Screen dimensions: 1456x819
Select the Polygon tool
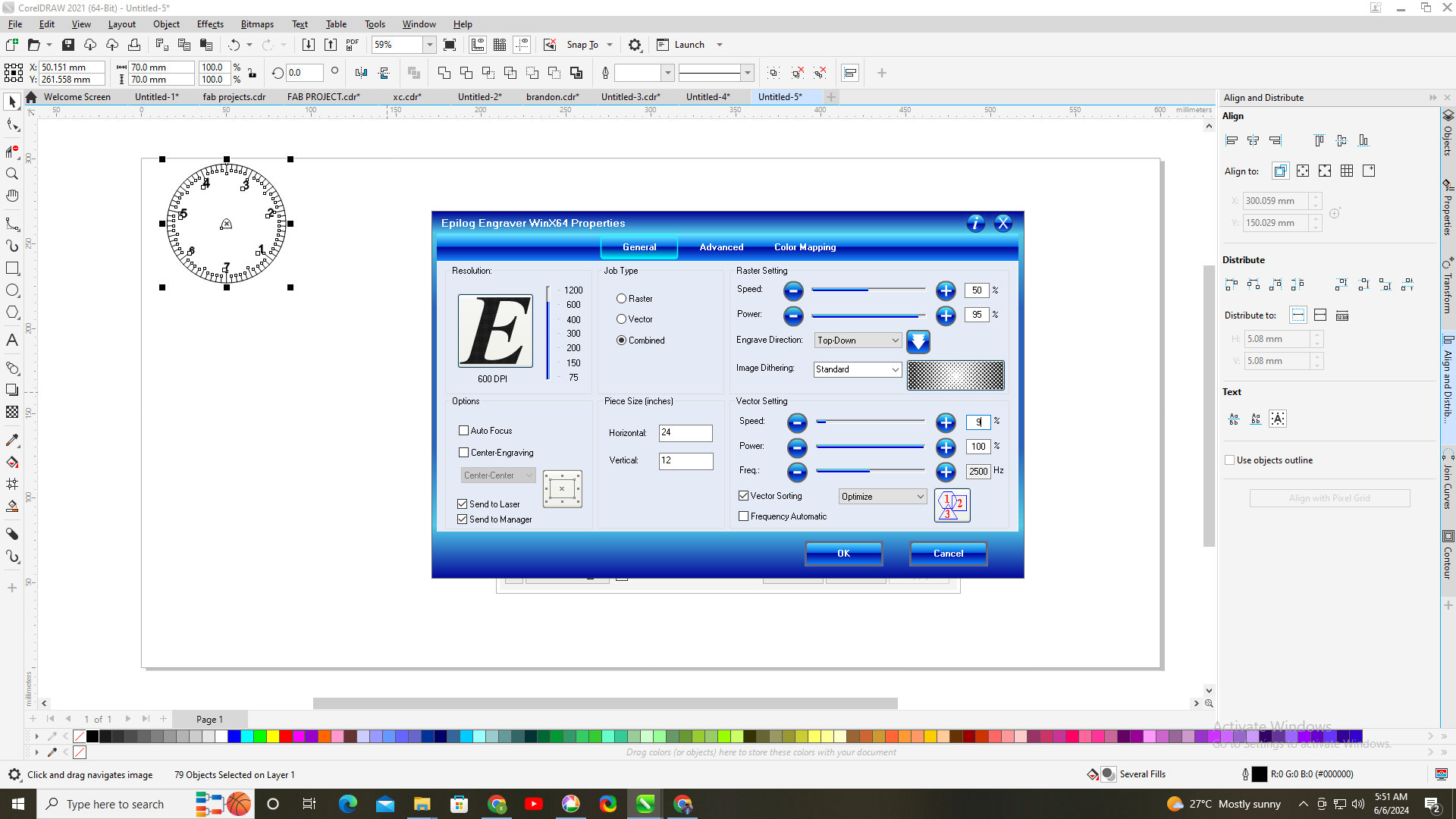tap(12, 312)
